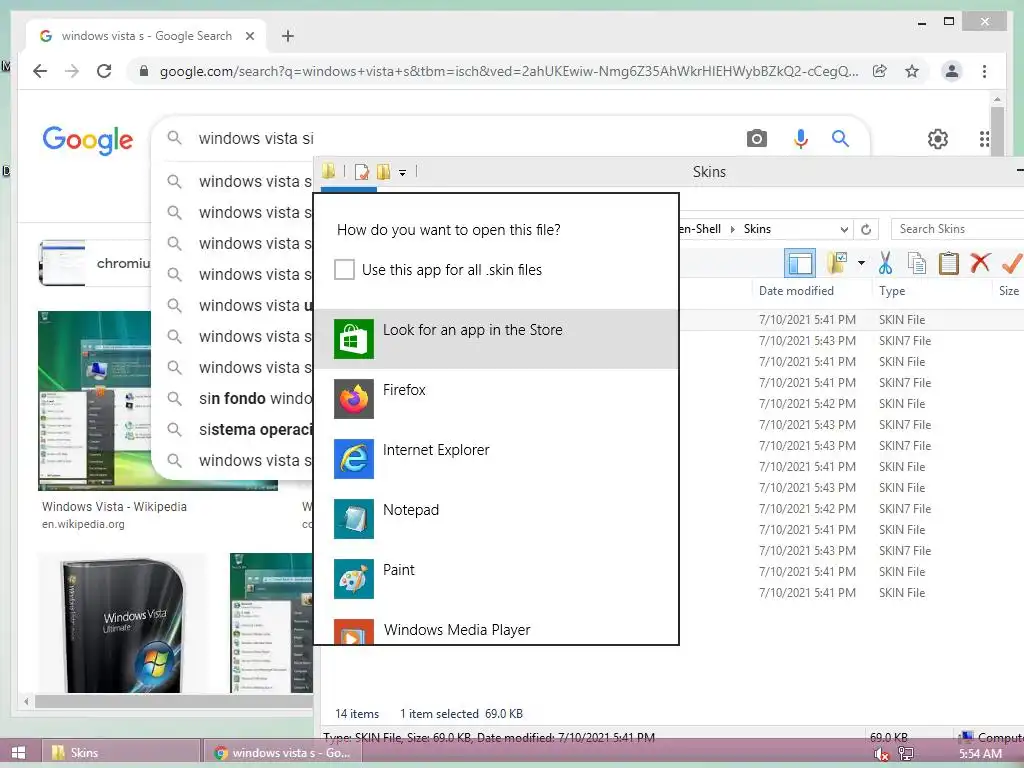Open the Windows Vista - Wikipedia thumbnail
The height and width of the screenshot is (768, 1024).
(95, 400)
